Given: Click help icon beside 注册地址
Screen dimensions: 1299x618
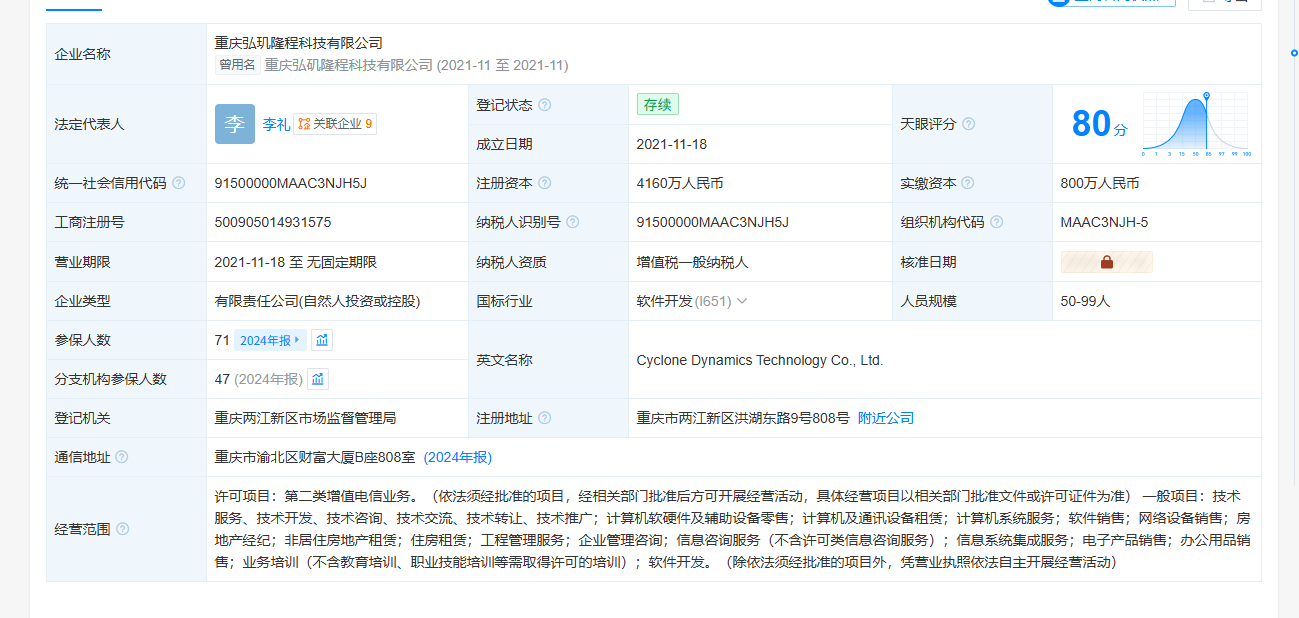Looking at the screenshot, I should [545, 418].
